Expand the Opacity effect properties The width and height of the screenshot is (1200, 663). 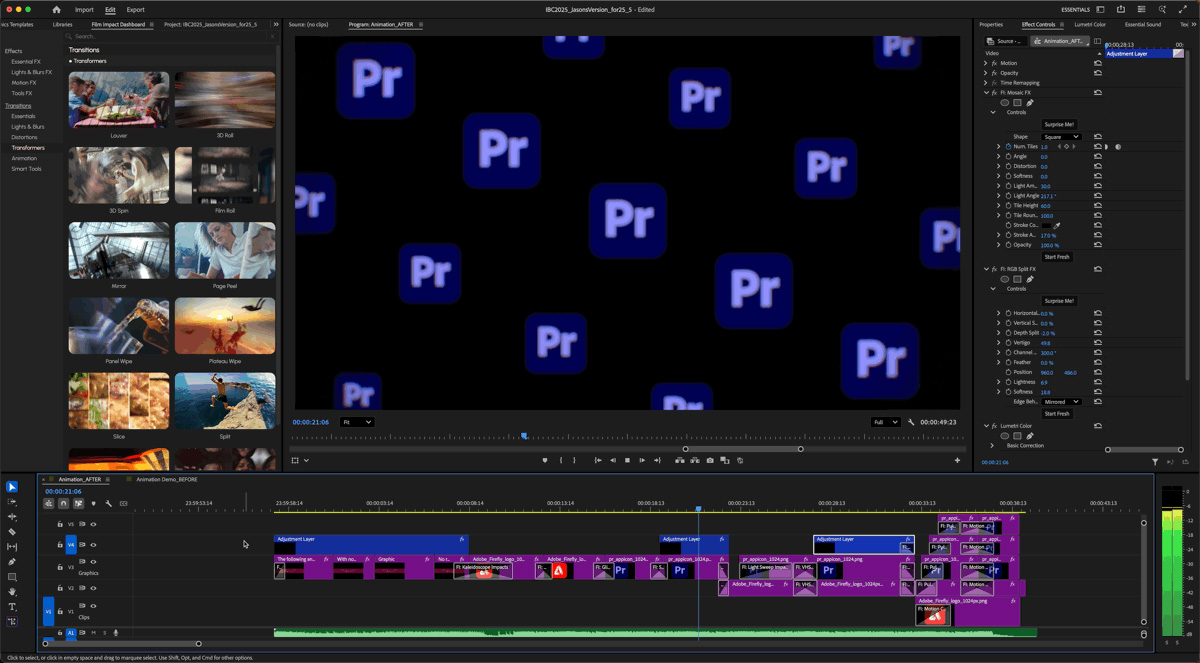point(985,73)
